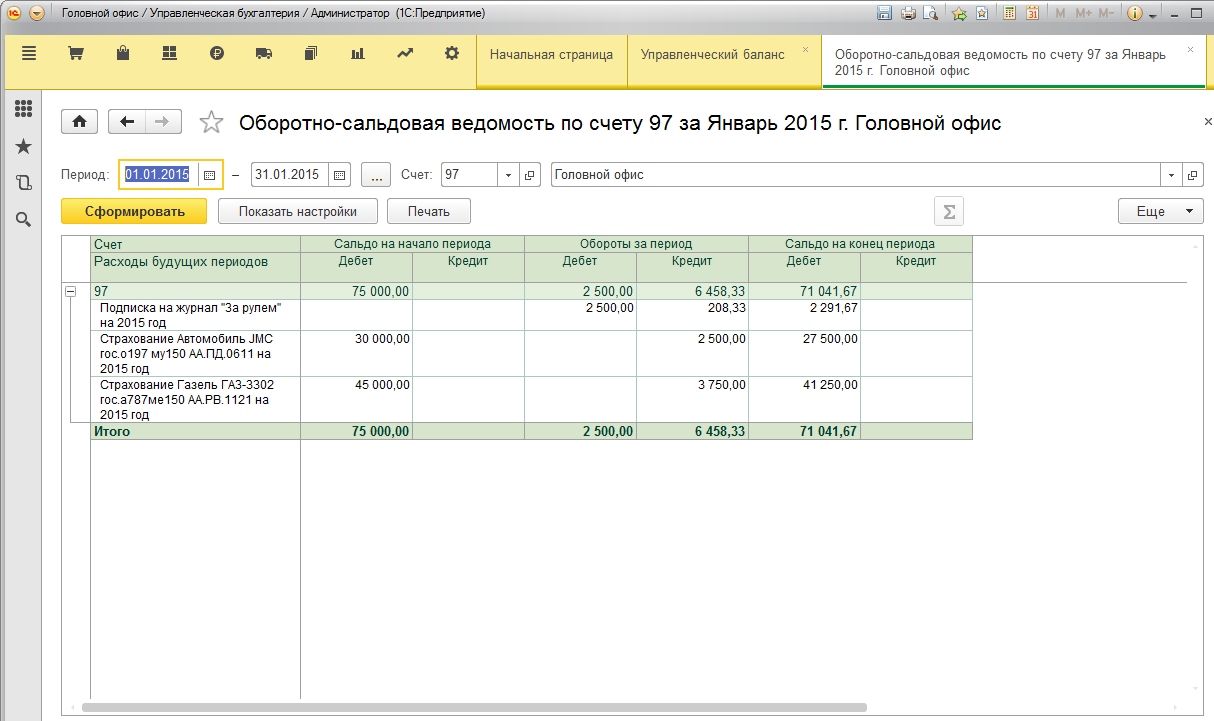Image resolution: width=1214 pixels, height=721 pixels.
Task: Click the Сформировать button
Action: pos(135,211)
